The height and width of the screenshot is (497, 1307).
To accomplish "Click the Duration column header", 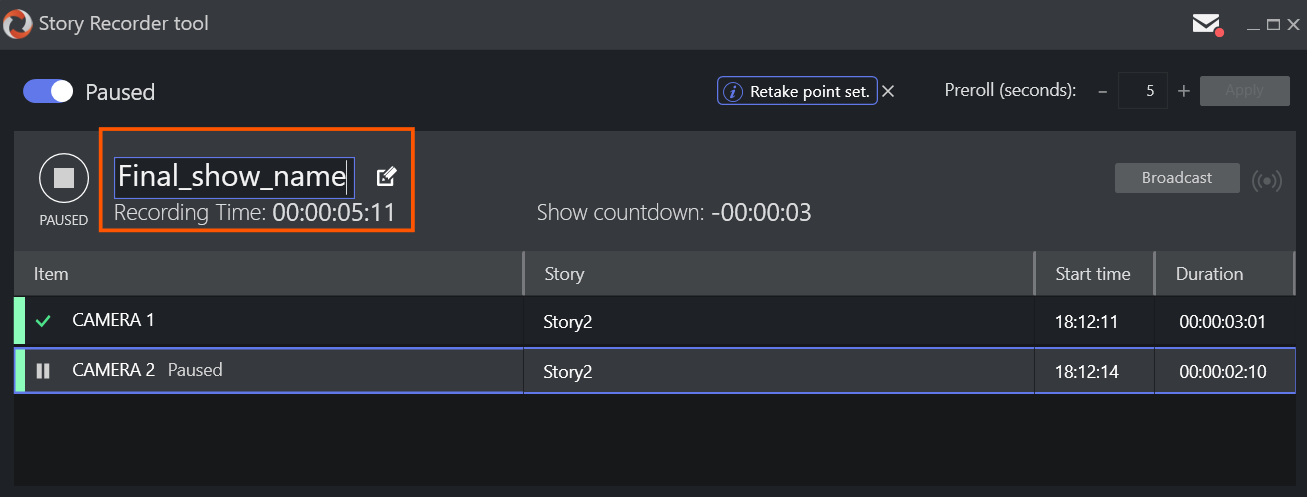I will [1209, 274].
